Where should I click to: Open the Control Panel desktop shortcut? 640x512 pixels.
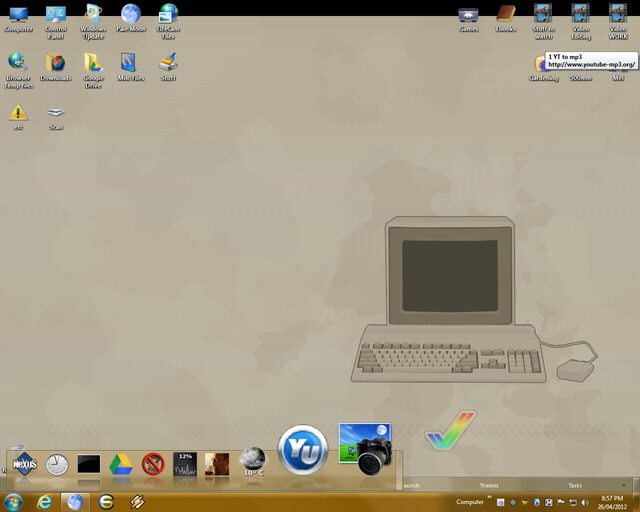56,22
